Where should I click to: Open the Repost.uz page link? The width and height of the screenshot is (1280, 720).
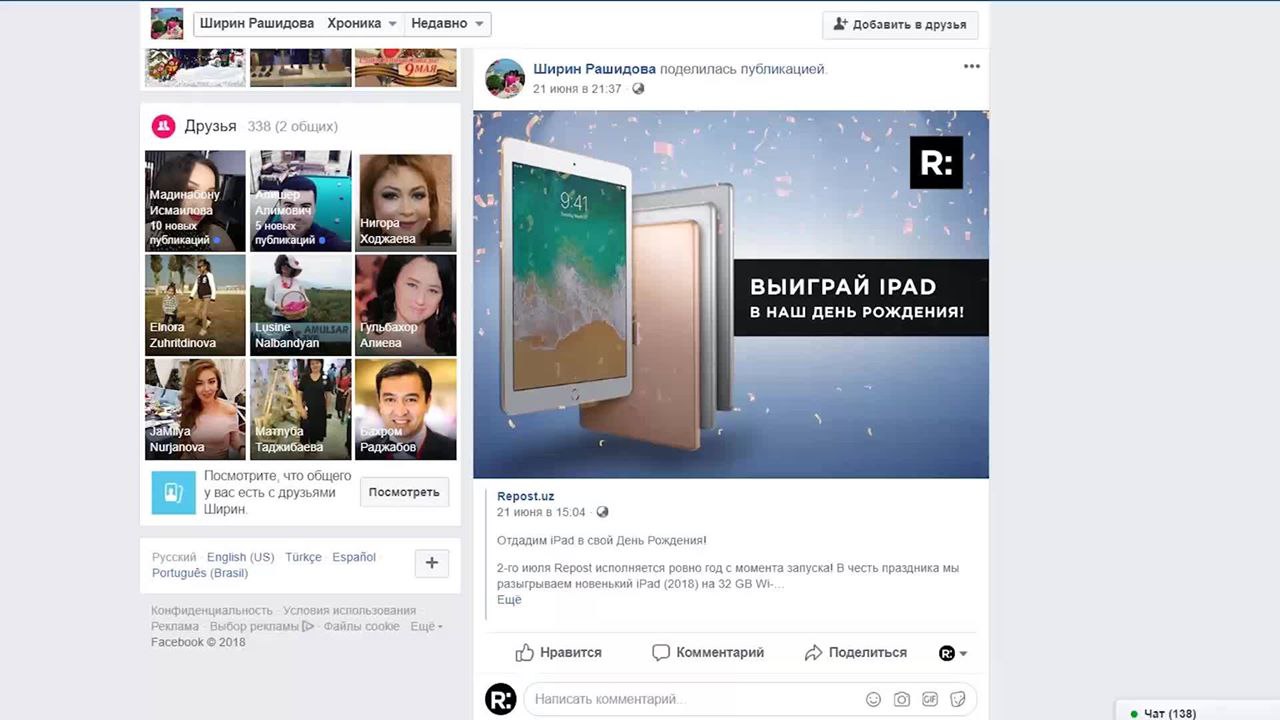pyautogui.click(x=525, y=496)
